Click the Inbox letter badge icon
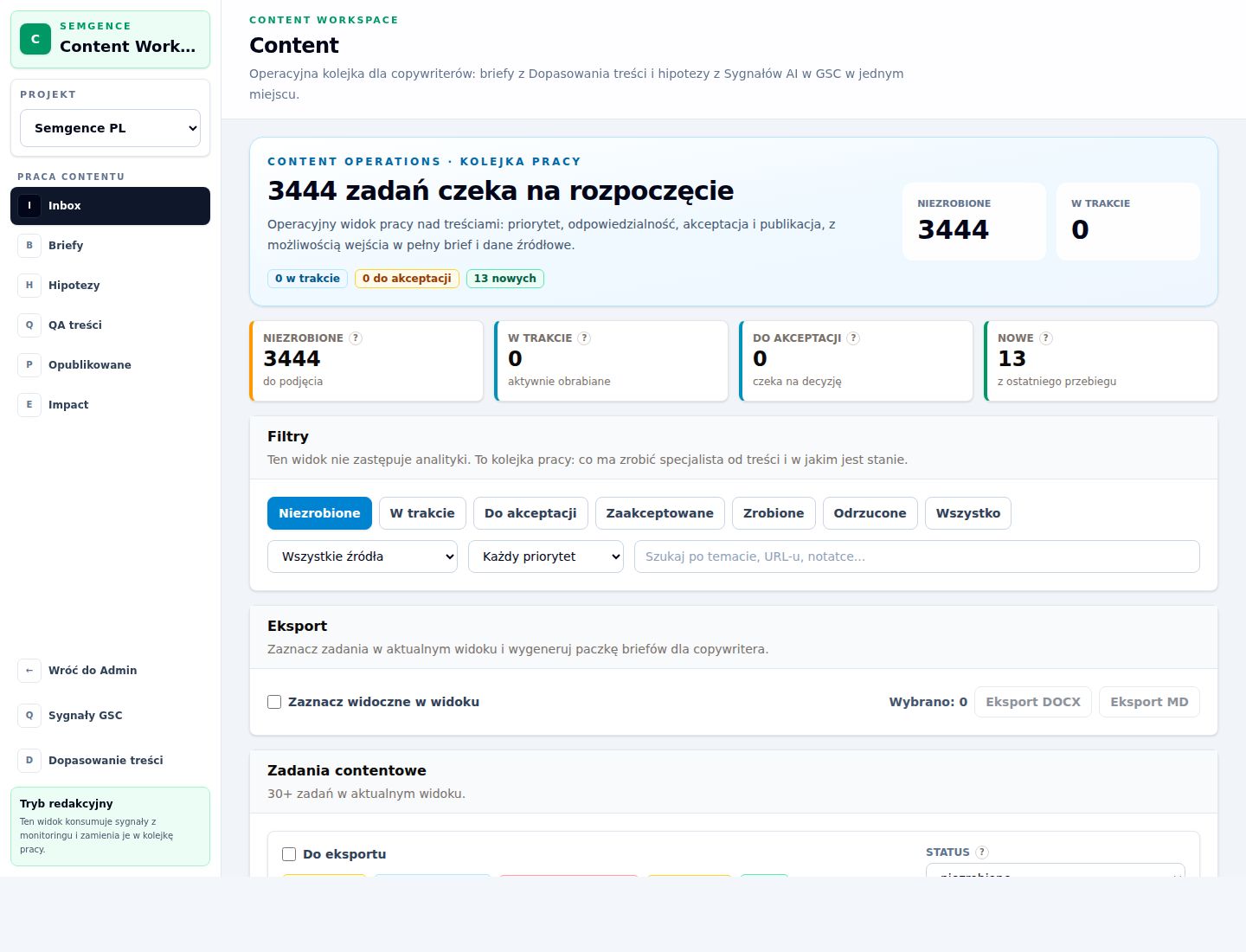 29,206
